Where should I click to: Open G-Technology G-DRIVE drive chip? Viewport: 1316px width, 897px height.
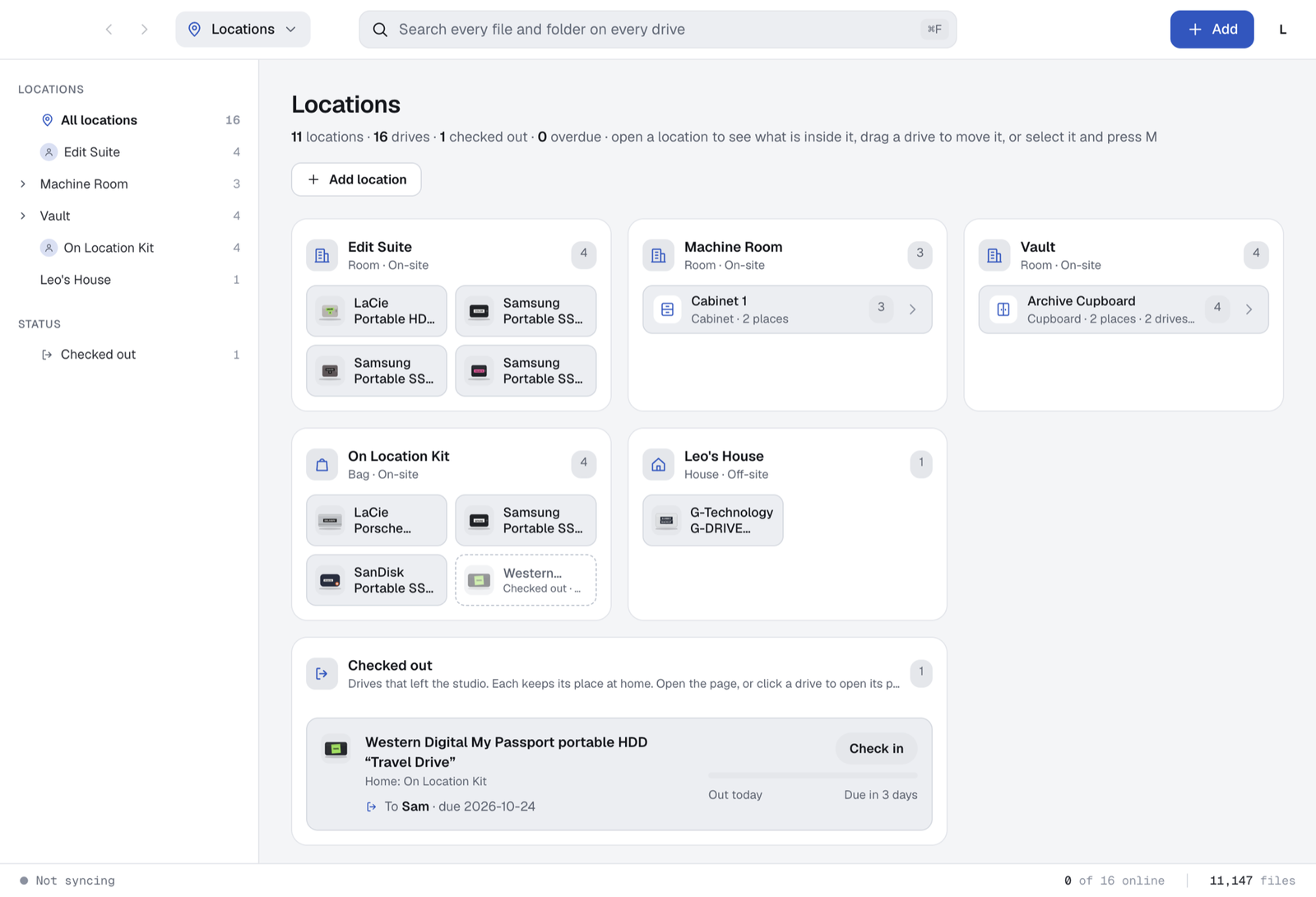tap(713, 520)
